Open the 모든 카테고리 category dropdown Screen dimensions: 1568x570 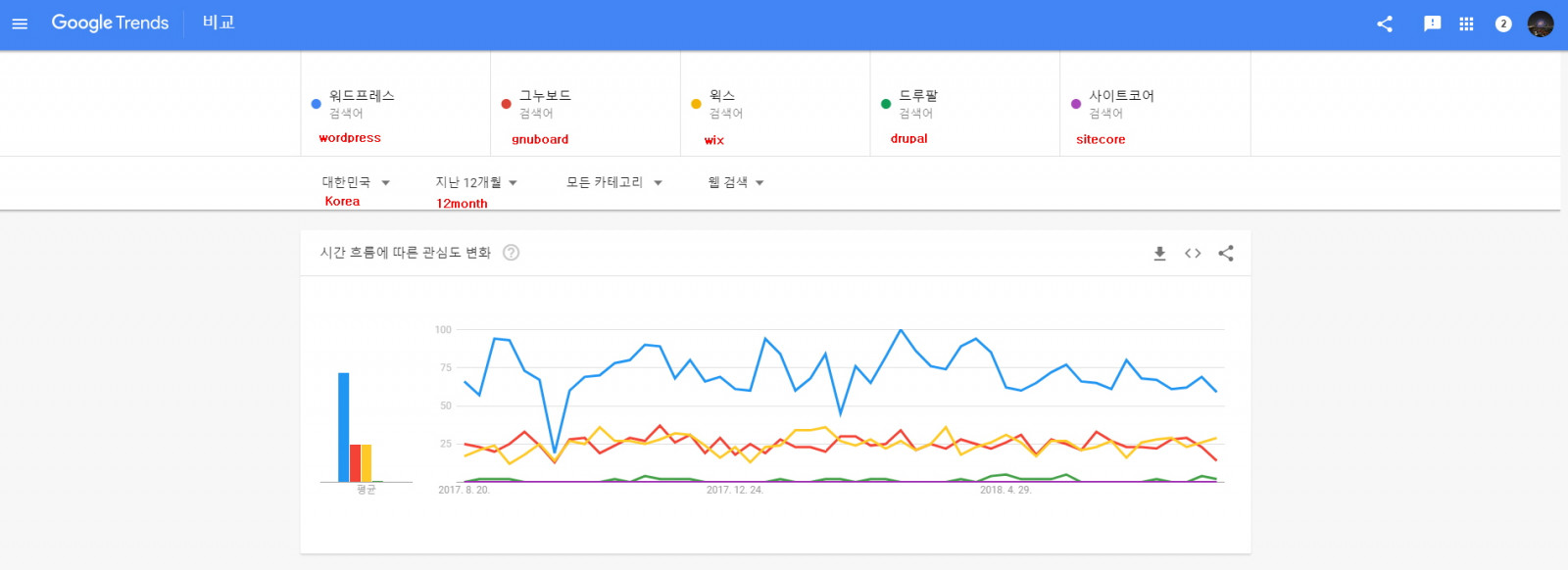613,182
